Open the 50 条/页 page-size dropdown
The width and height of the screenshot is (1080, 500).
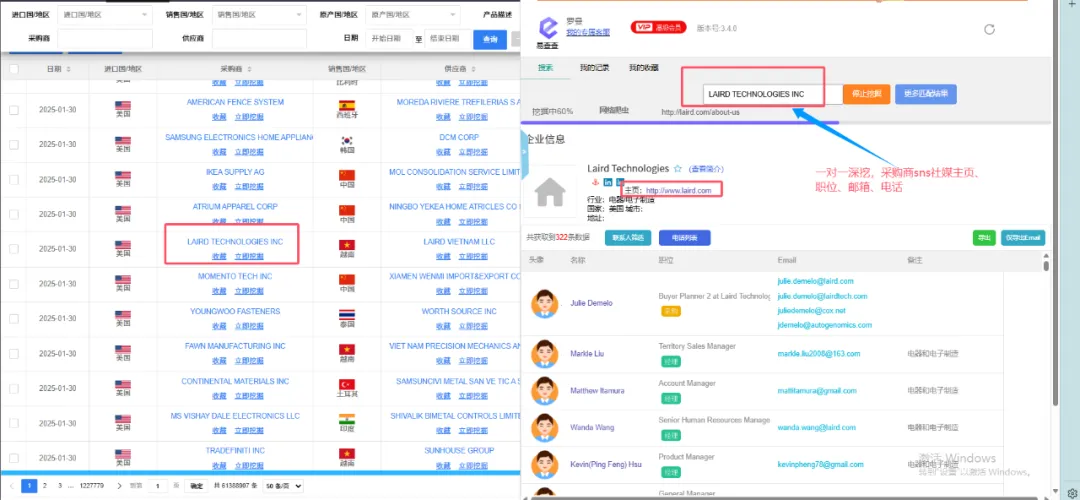(283, 486)
